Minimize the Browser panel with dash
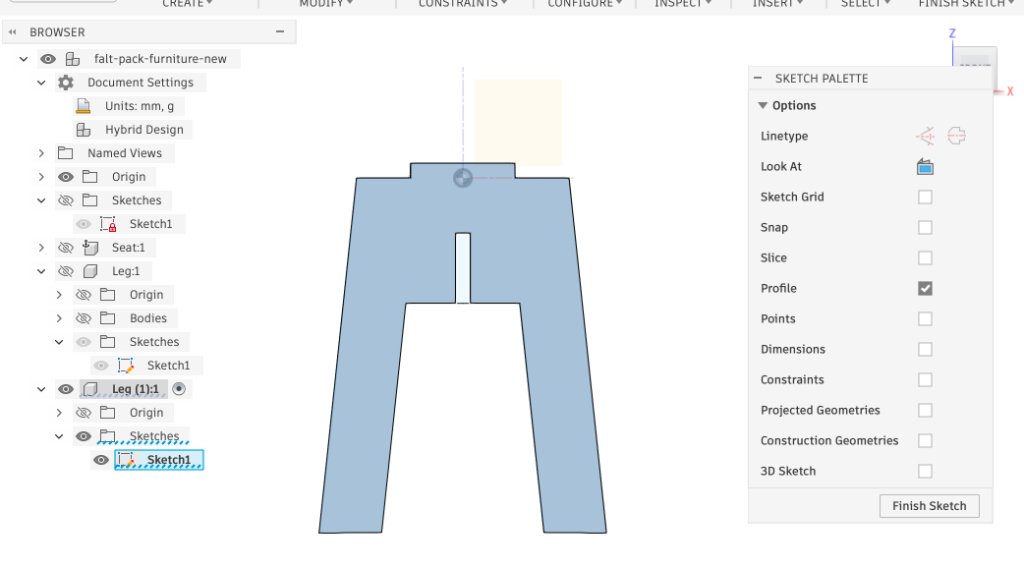 (280, 31)
